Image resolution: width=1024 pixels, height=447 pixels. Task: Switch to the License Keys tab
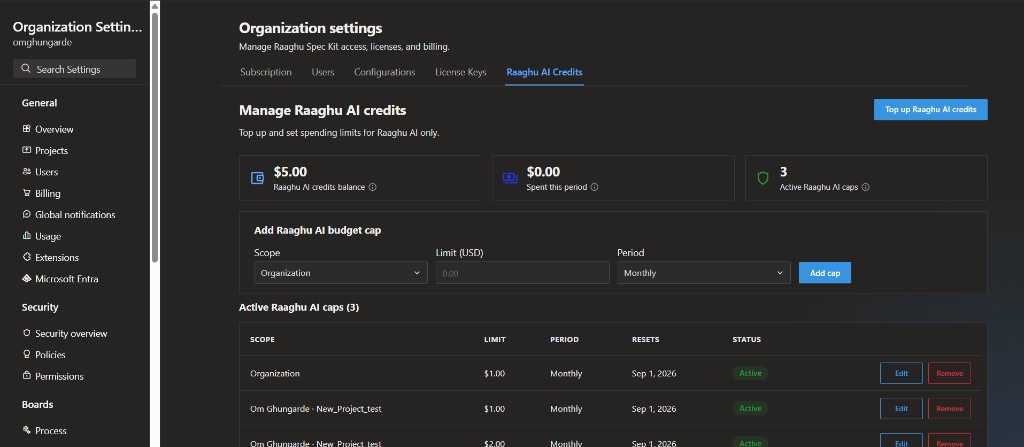(x=460, y=72)
